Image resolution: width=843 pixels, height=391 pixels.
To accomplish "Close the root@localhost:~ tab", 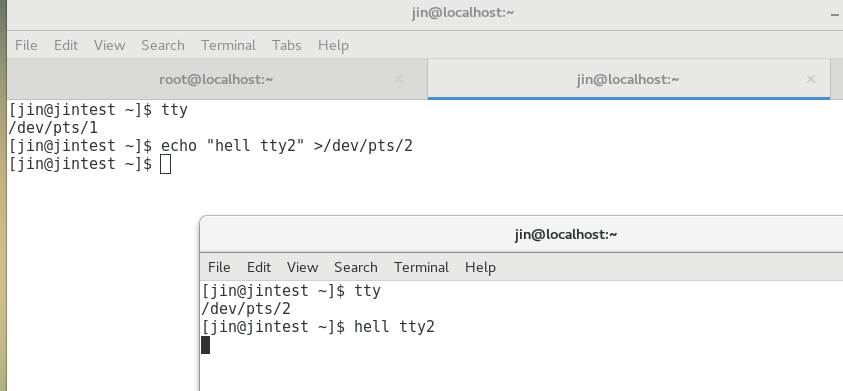I will [x=399, y=80].
